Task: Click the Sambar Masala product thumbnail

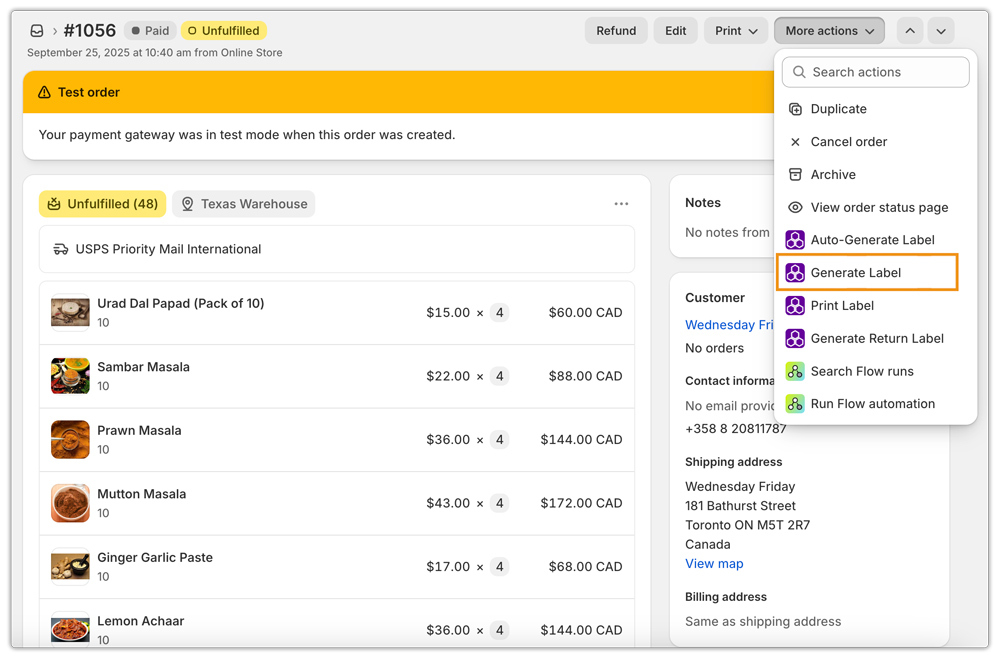Action: point(70,376)
